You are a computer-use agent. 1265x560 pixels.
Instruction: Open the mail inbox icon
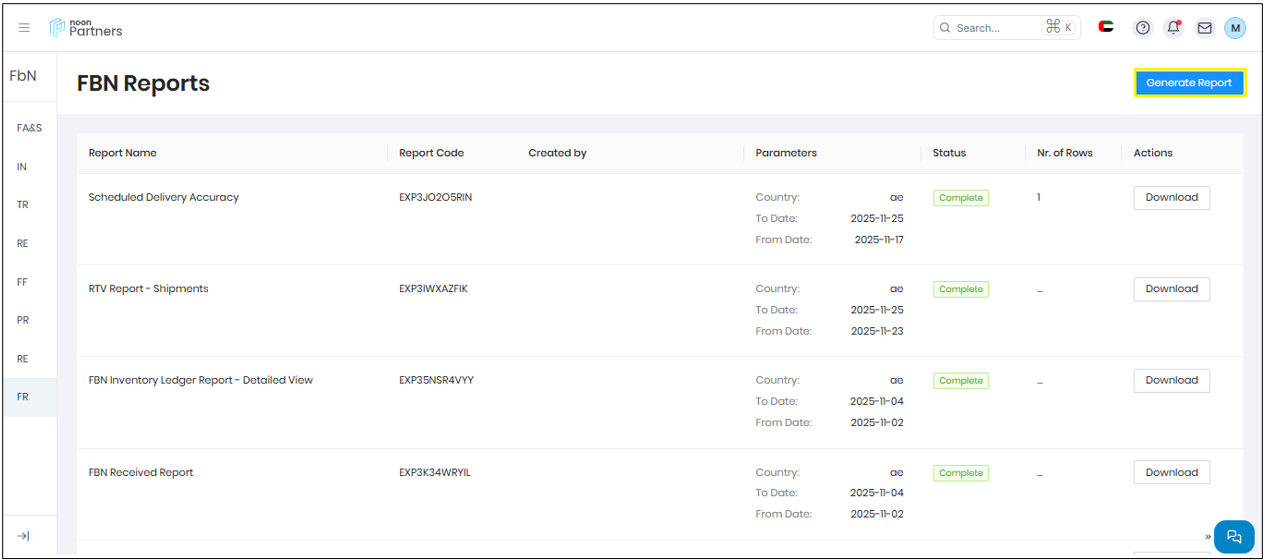tap(1205, 28)
